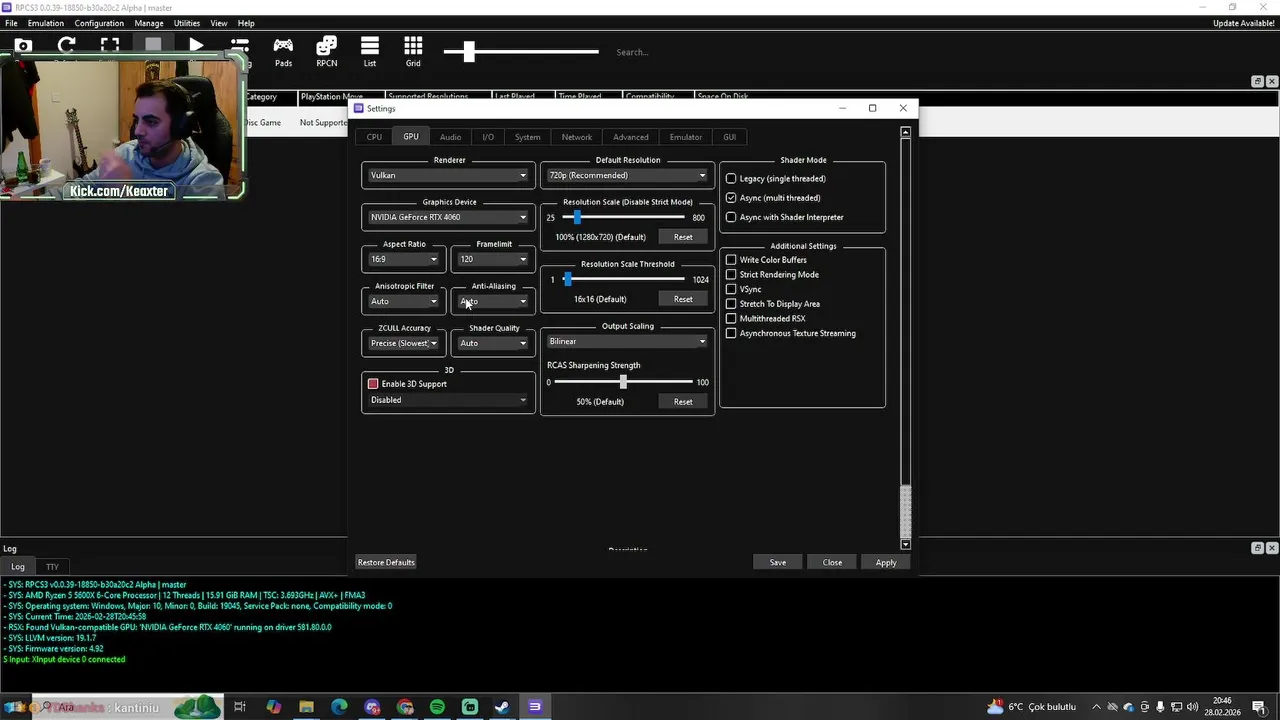Open the Emulation menu
The width and height of the screenshot is (1280, 720).
pyautogui.click(x=46, y=23)
